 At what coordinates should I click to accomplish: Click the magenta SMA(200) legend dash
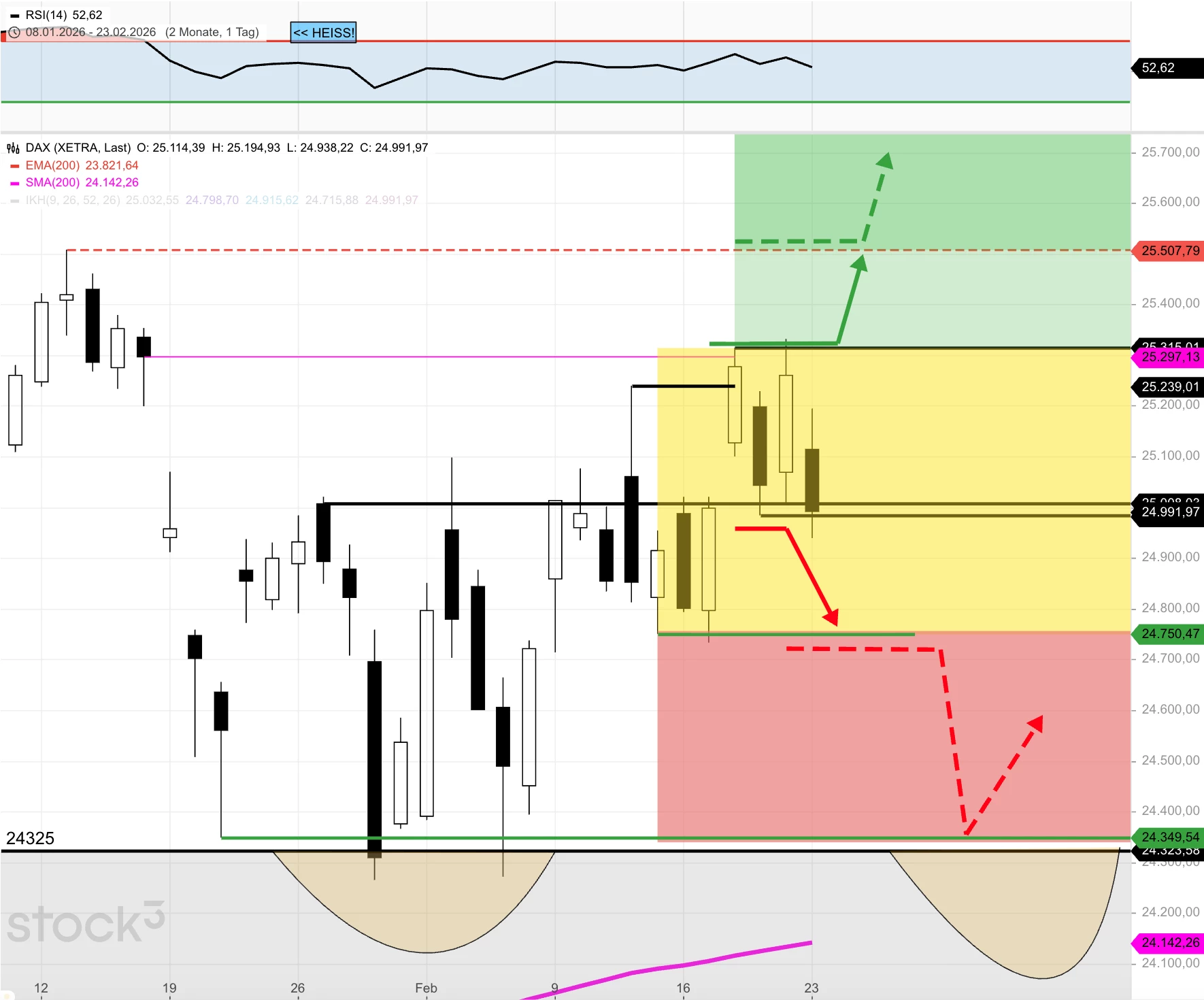[x=15, y=183]
